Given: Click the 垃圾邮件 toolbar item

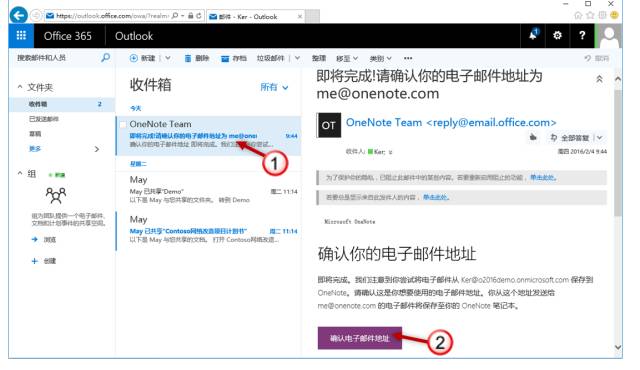Looking at the screenshot, I should tap(270, 58).
